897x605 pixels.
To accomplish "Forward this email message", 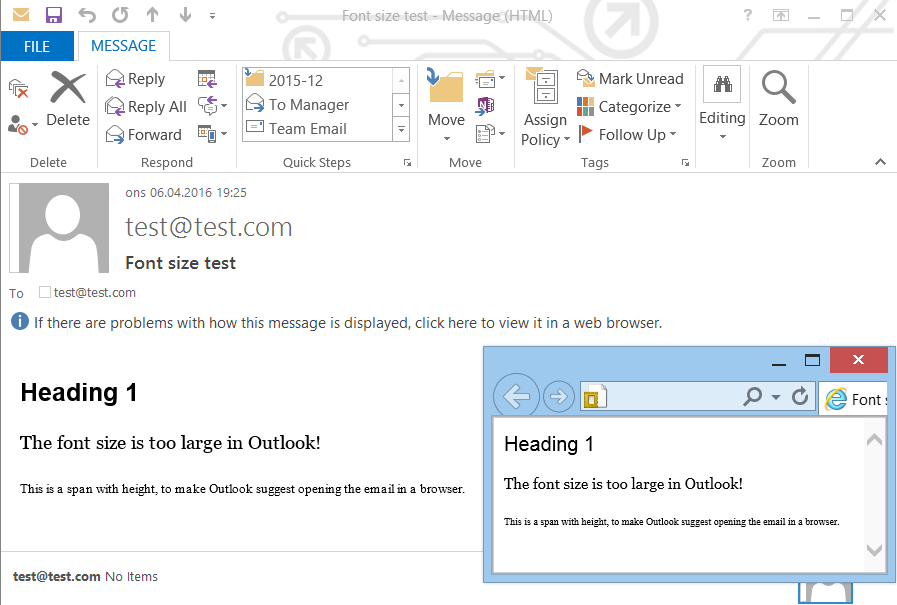I will tap(143, 135).
